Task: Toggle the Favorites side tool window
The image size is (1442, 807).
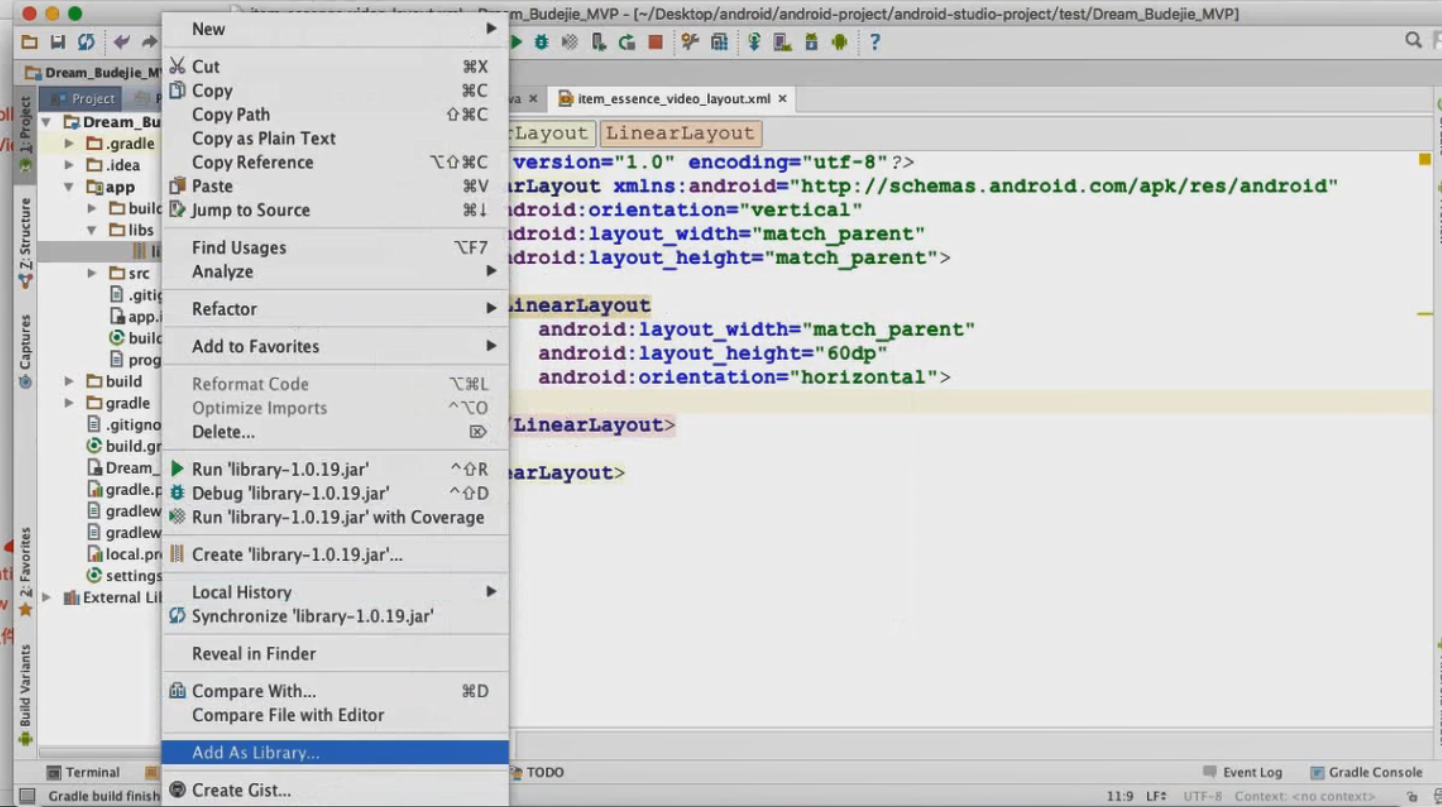Action: [25, 572]
